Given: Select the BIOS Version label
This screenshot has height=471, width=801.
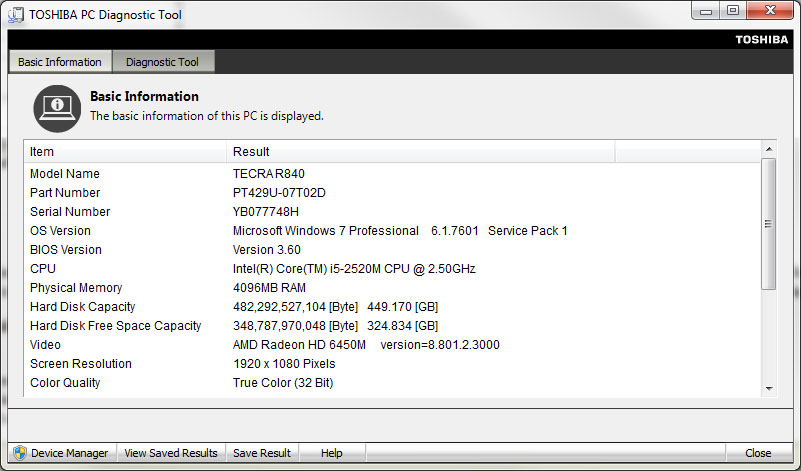Looking at the screenshot, I should (66, 250).
